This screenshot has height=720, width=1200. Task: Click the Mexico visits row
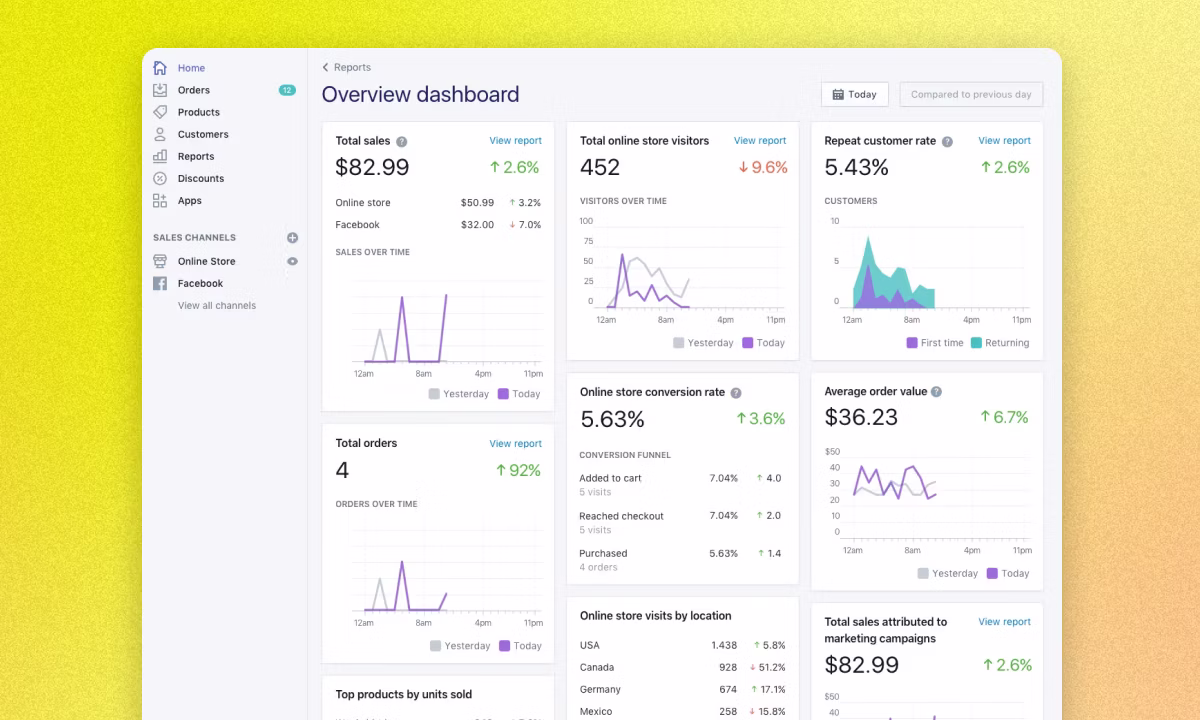pyautogui.click(x=682, y=711)
